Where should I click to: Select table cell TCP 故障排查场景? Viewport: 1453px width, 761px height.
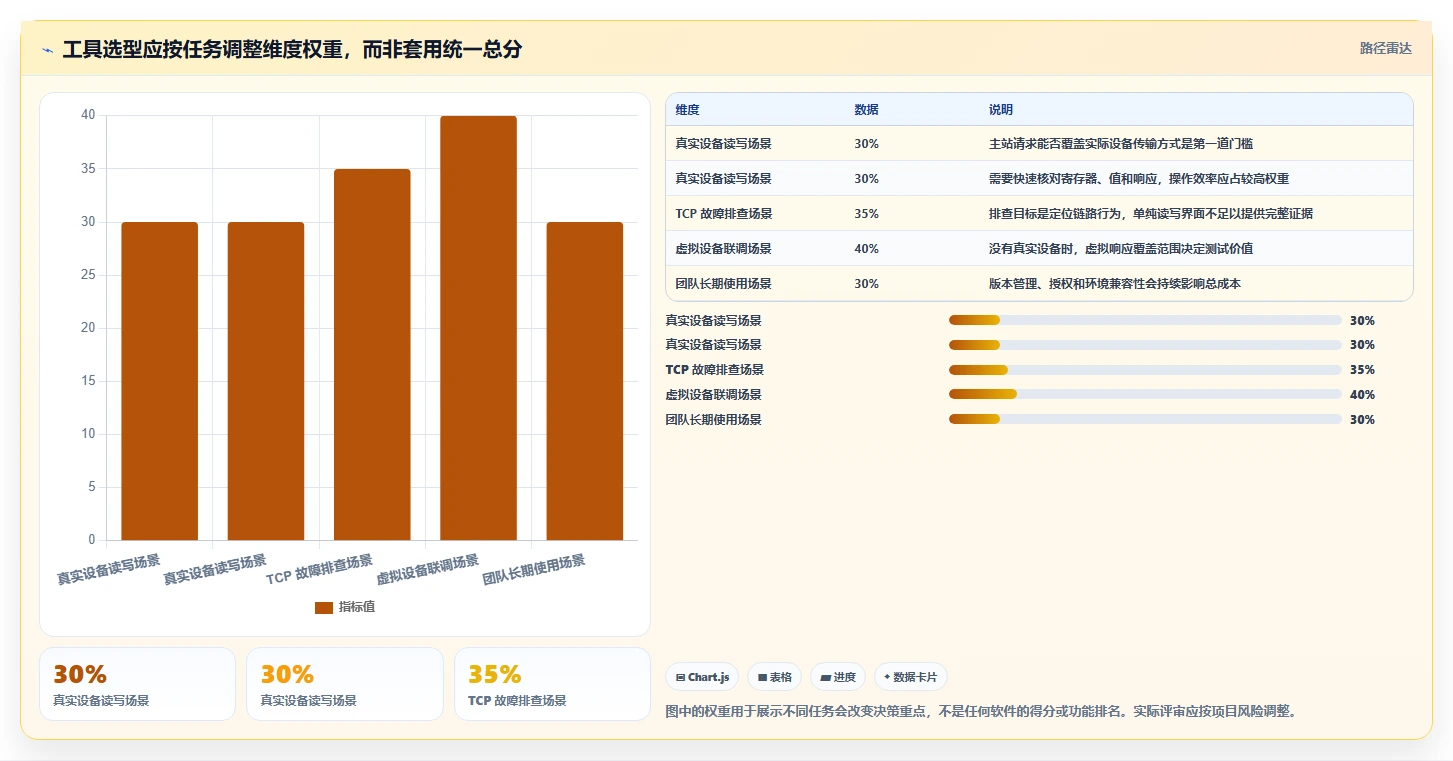click(723, 214)
